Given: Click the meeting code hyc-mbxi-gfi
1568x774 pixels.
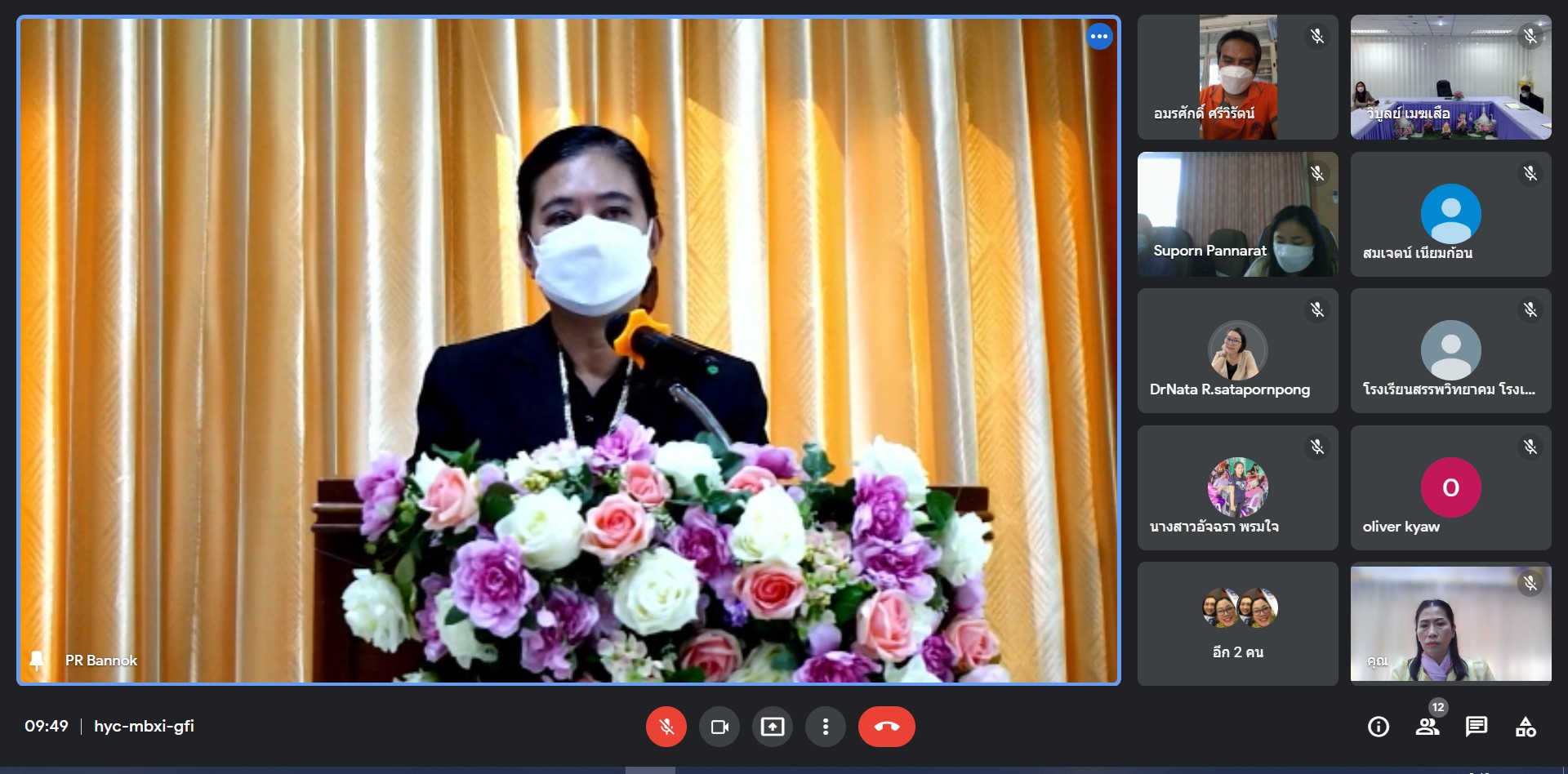Looking at the screenshot, I should [144, 727].
